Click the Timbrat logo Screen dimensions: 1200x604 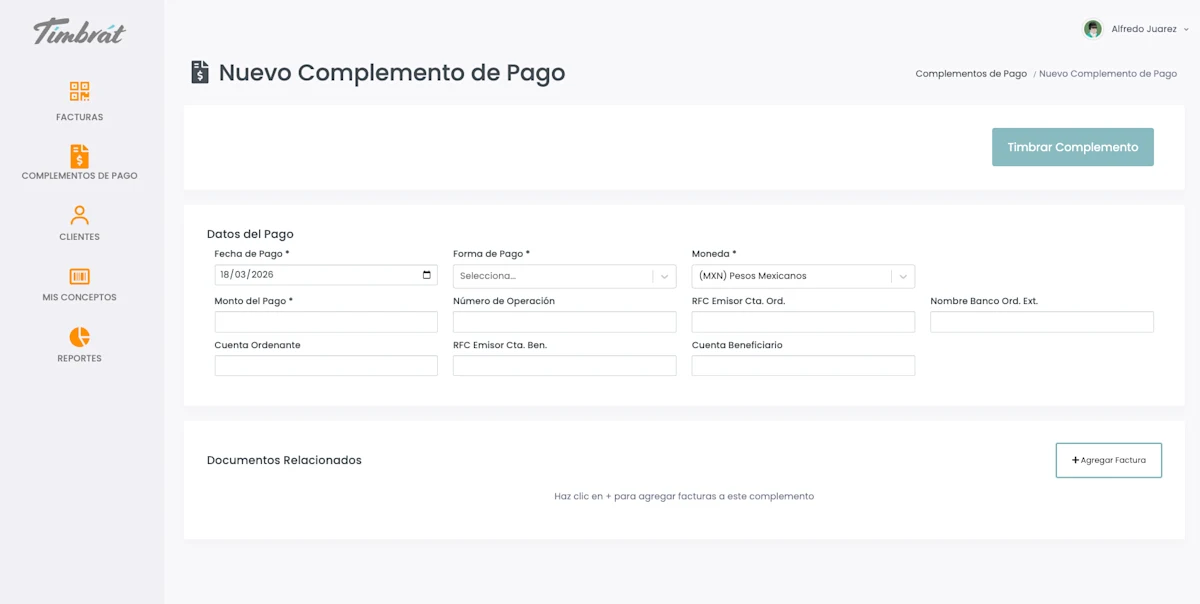(78, 32)
